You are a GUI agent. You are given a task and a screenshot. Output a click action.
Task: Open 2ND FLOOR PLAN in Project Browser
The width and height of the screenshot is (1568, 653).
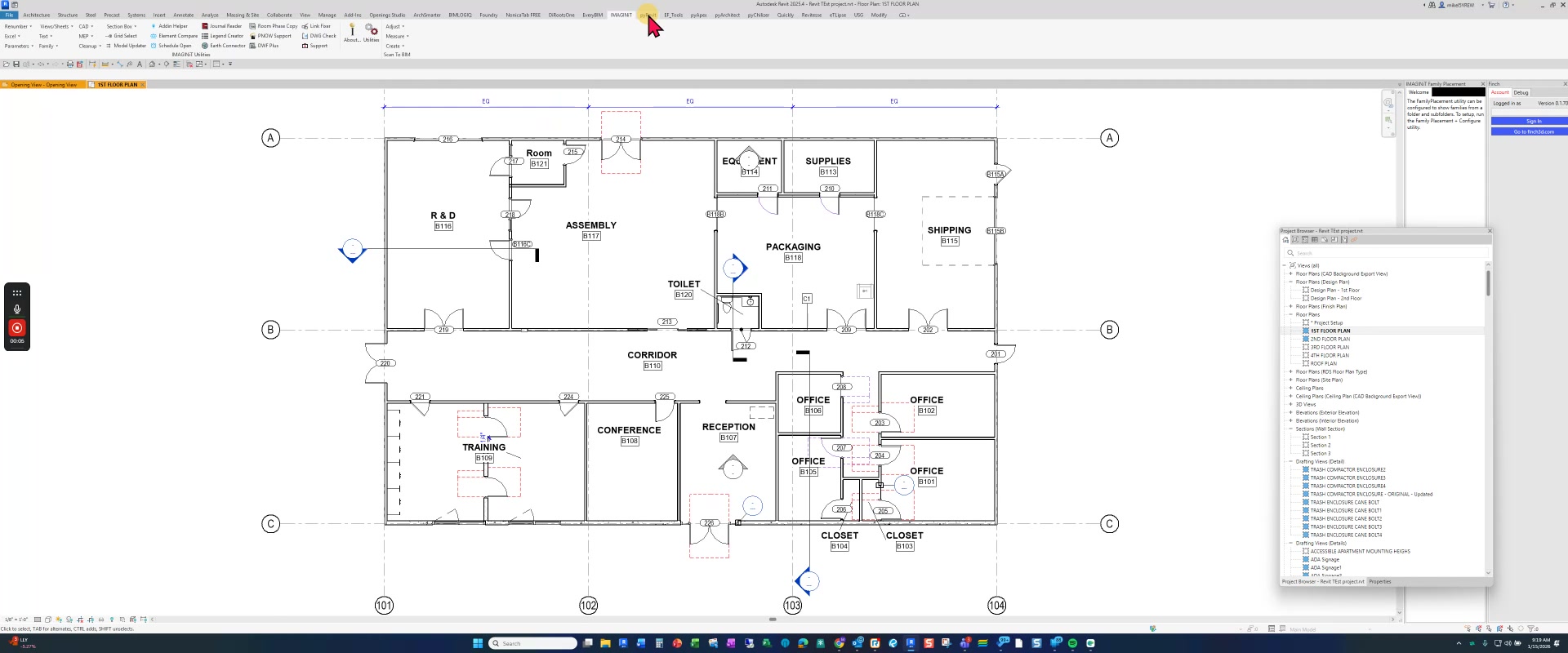coord(1330,340)
